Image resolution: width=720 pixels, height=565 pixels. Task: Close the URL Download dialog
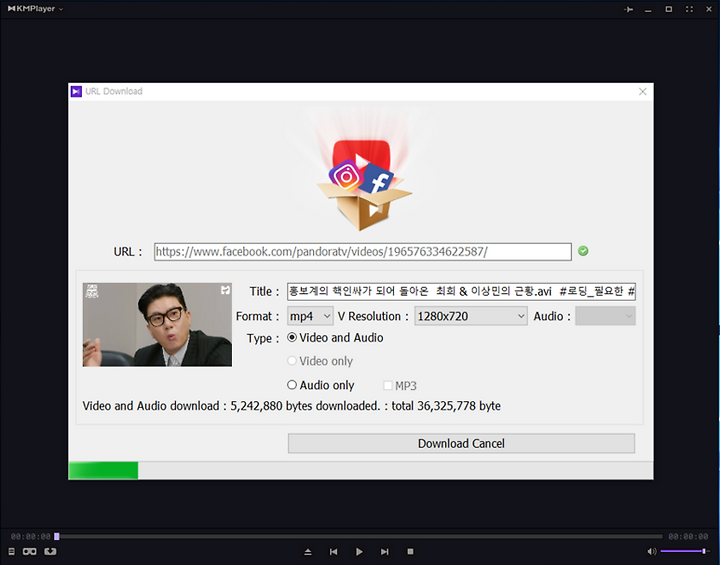[x=642, y=91]
